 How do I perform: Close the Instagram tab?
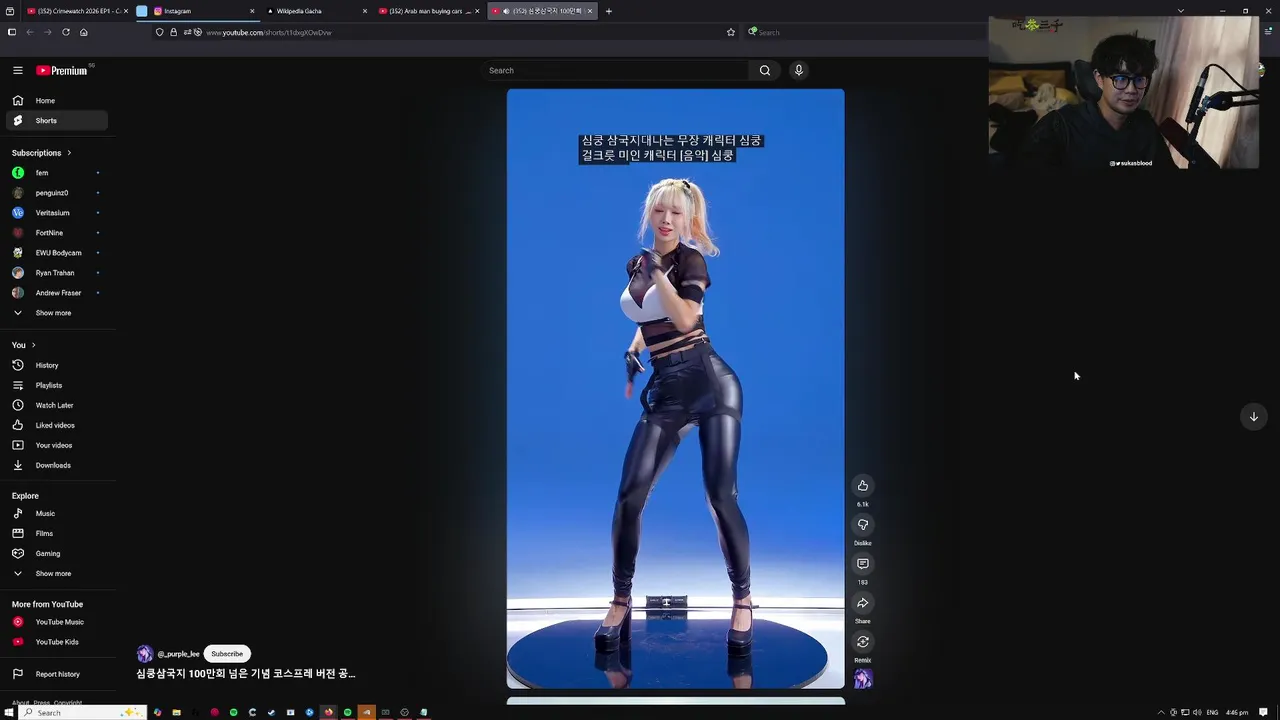coord(252,11)
